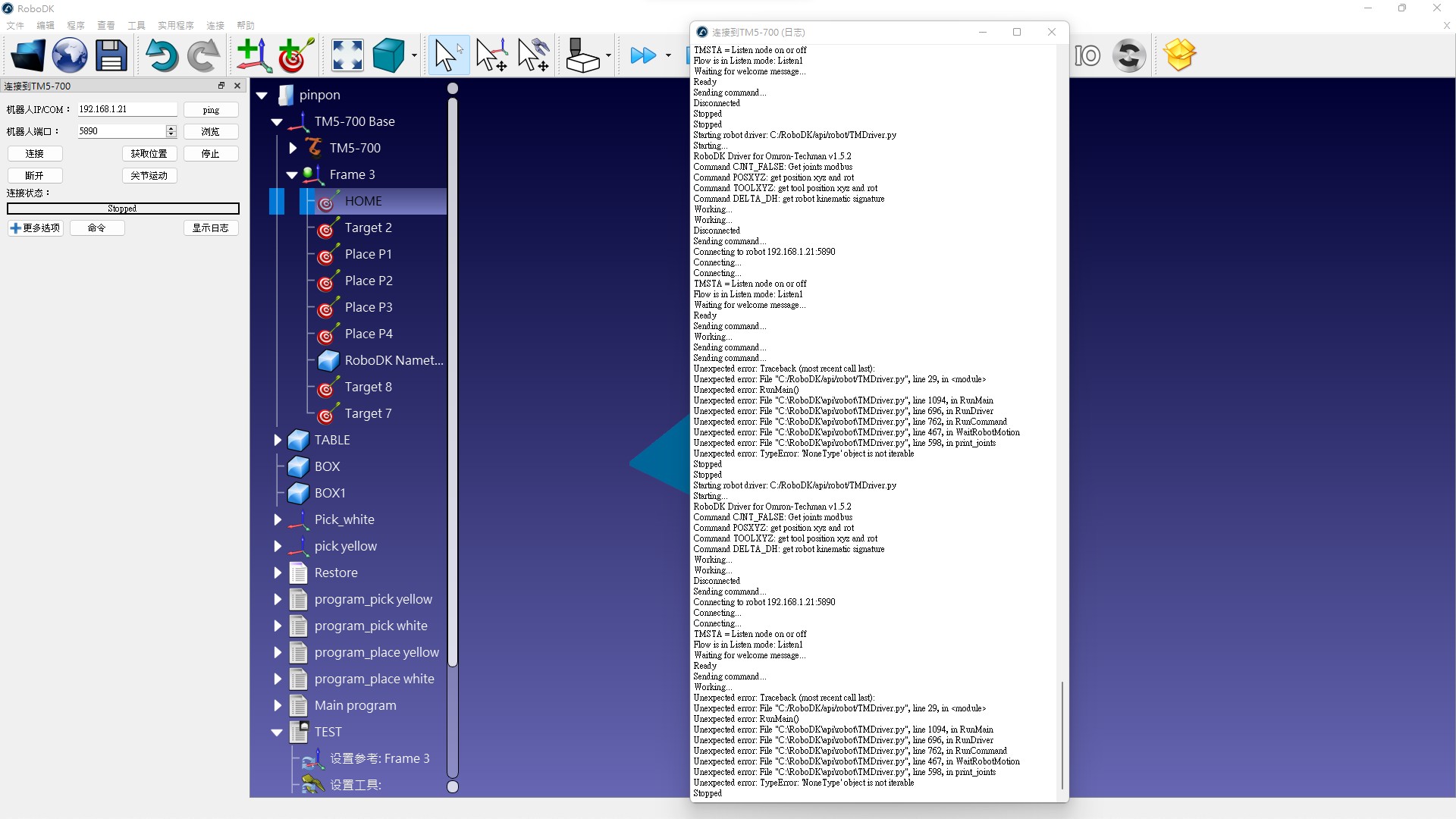The width and height of the screenshot is (1456, 819).
Task: Open the IO toolbar icon
Action: [1087, 55]
